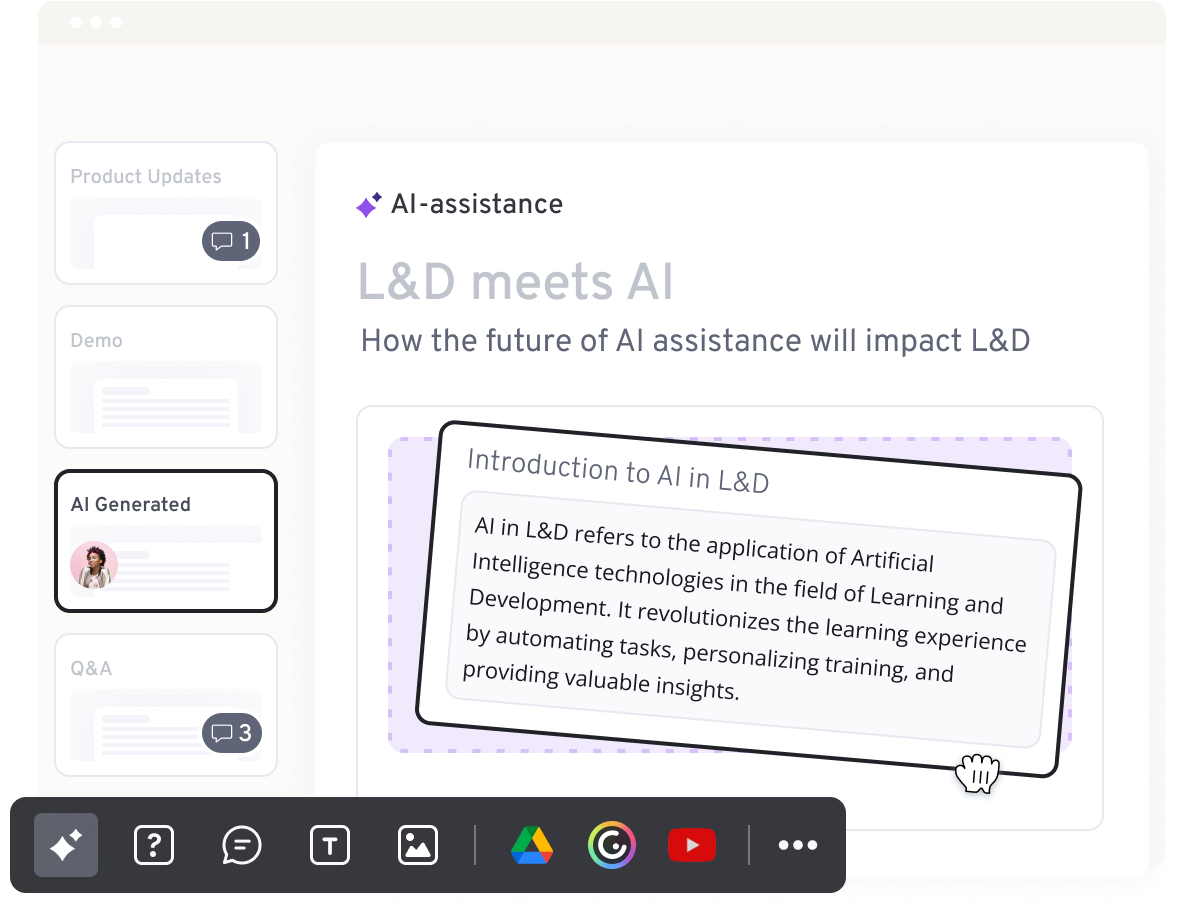Click the comment badge showing 3 on Q&A
This screenshot has width=1200, height=901.
pos(231,732)
